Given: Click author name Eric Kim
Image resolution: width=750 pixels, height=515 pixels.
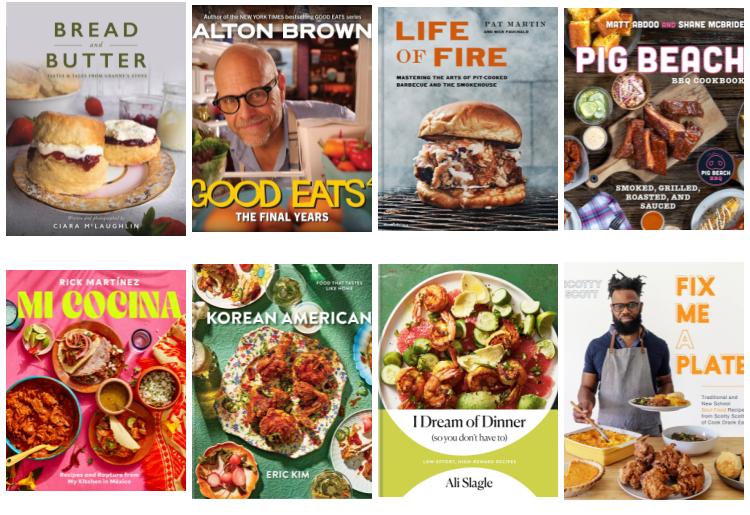Looking at the screenshot, I should pyautogui.click(x=287, y=474).
